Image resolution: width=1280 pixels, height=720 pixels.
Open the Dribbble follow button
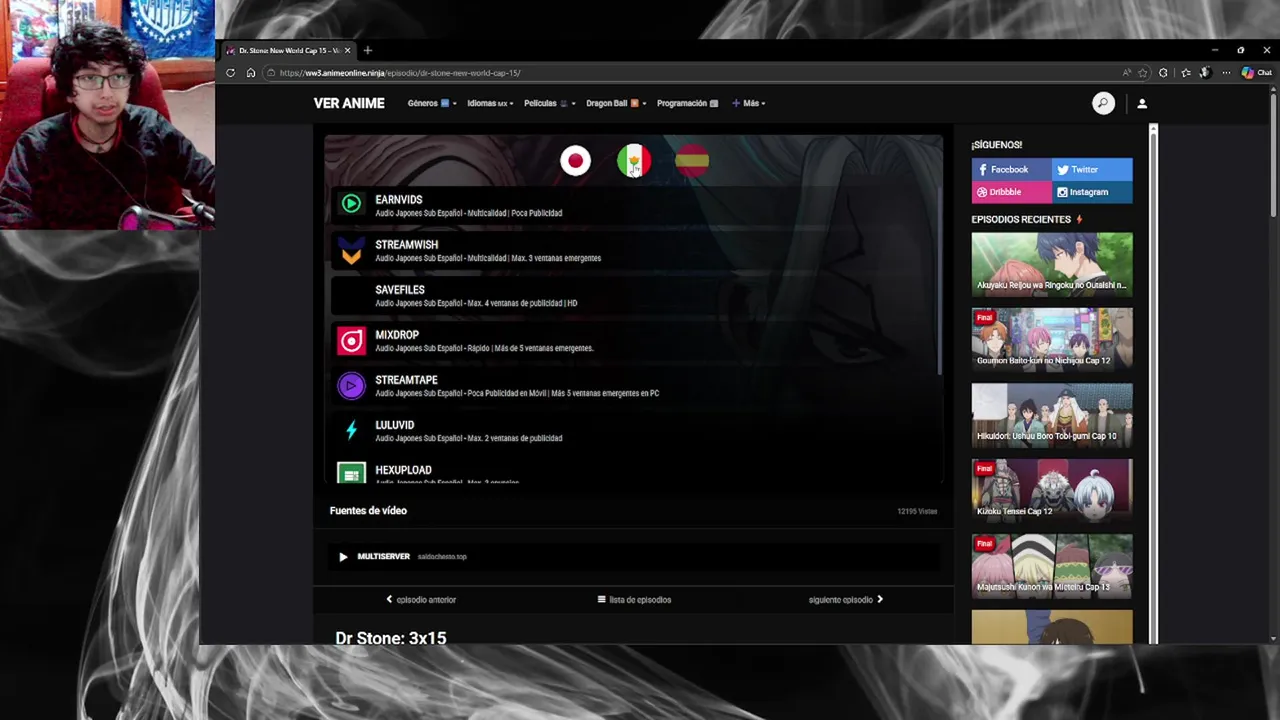pyautogui.click(x=1011, y=192)
